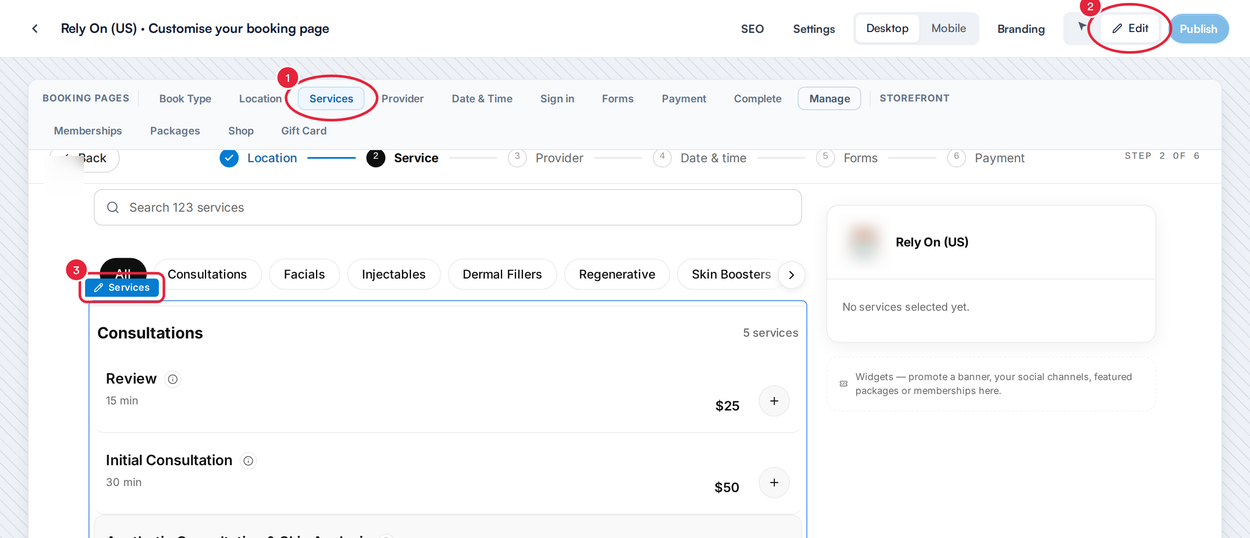Screen dimensions: 1250x538
Task: Click the Location step checkmark icon
Action: pos(229,158)
